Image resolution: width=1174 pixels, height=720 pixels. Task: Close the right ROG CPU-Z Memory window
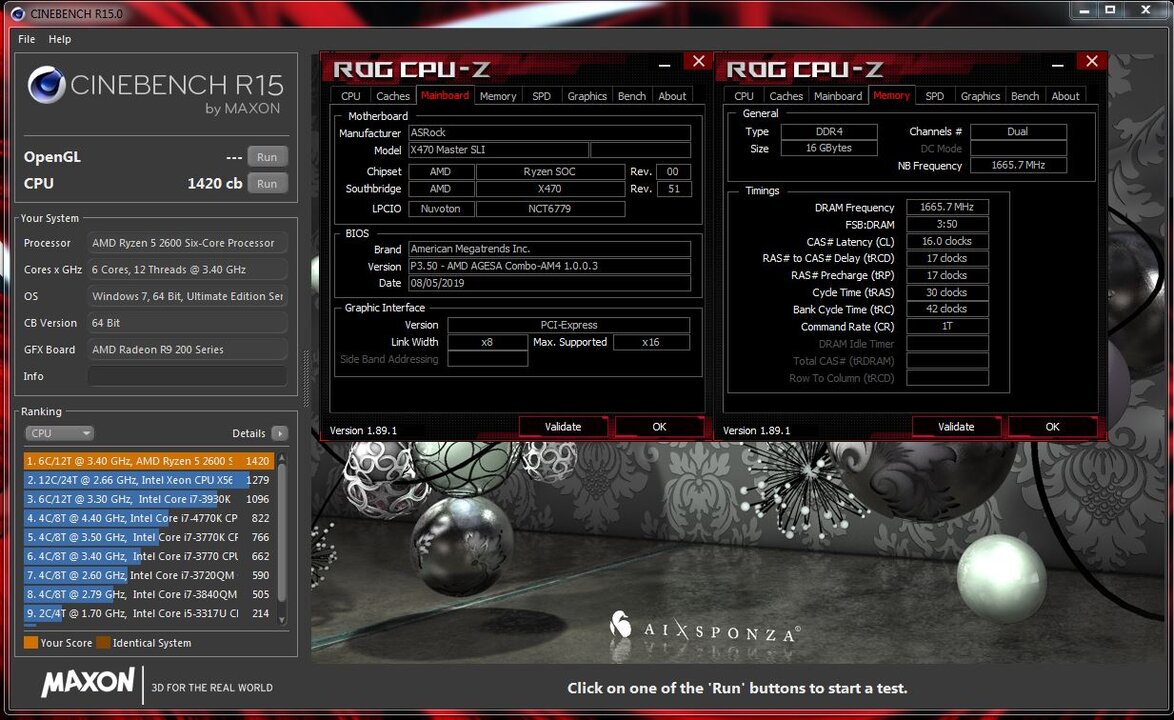pyautogui.click(x=1091, y=61)
